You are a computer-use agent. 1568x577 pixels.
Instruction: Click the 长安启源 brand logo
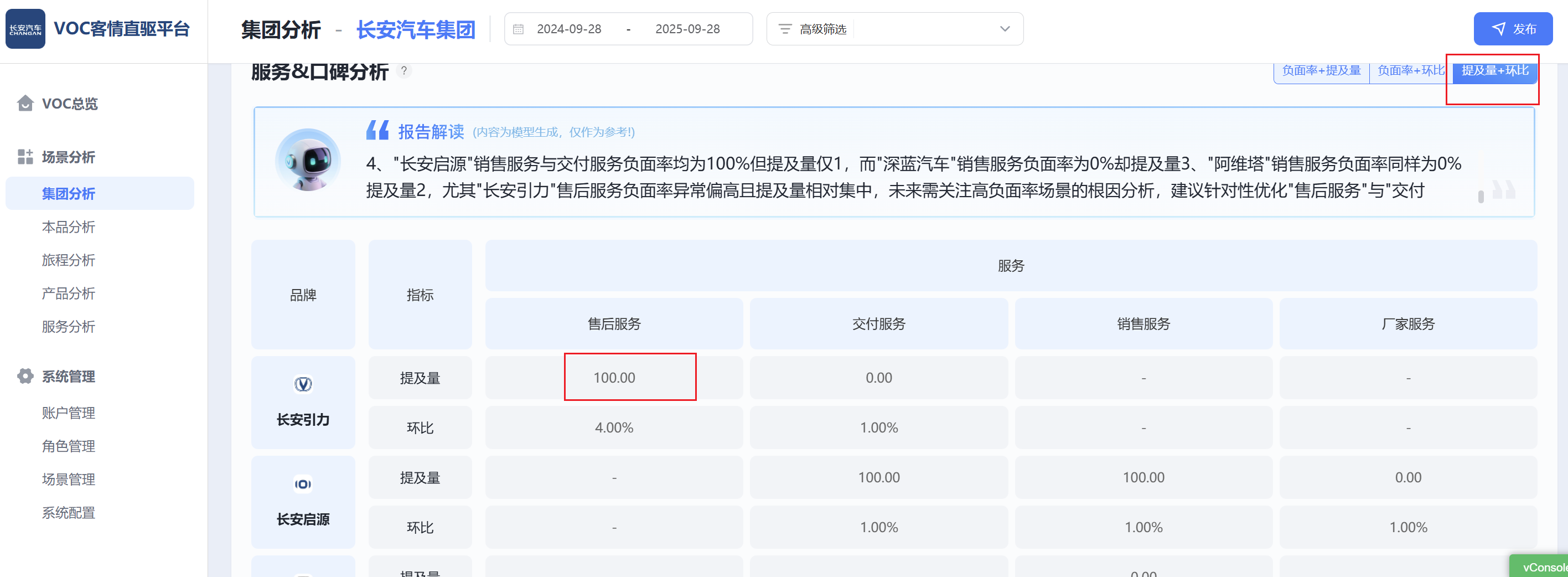(303, 485)
